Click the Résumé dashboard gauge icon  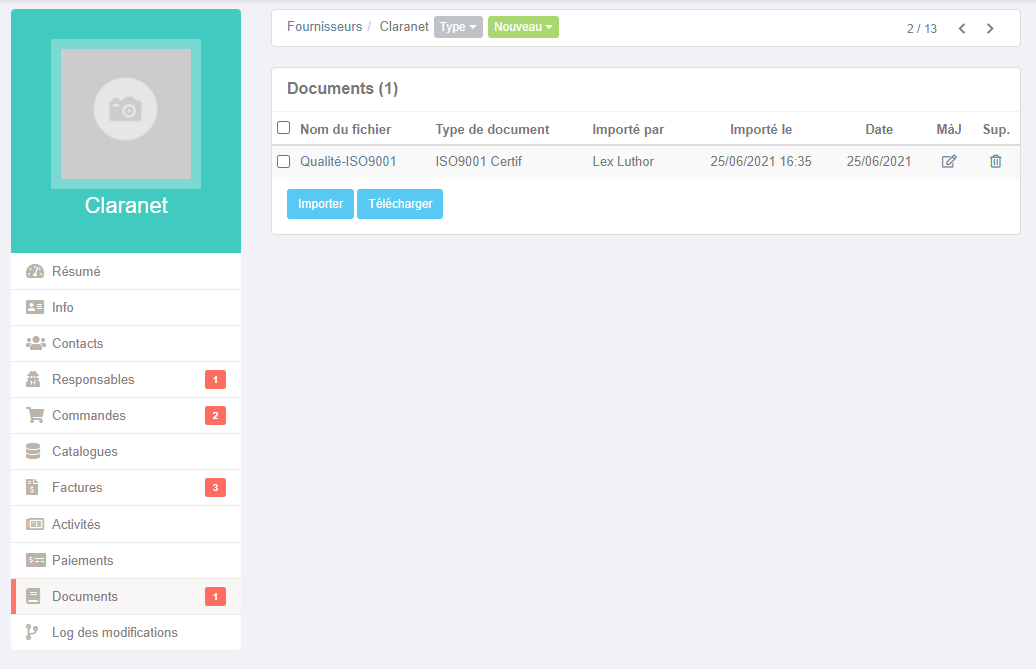(x=34, y=271)
